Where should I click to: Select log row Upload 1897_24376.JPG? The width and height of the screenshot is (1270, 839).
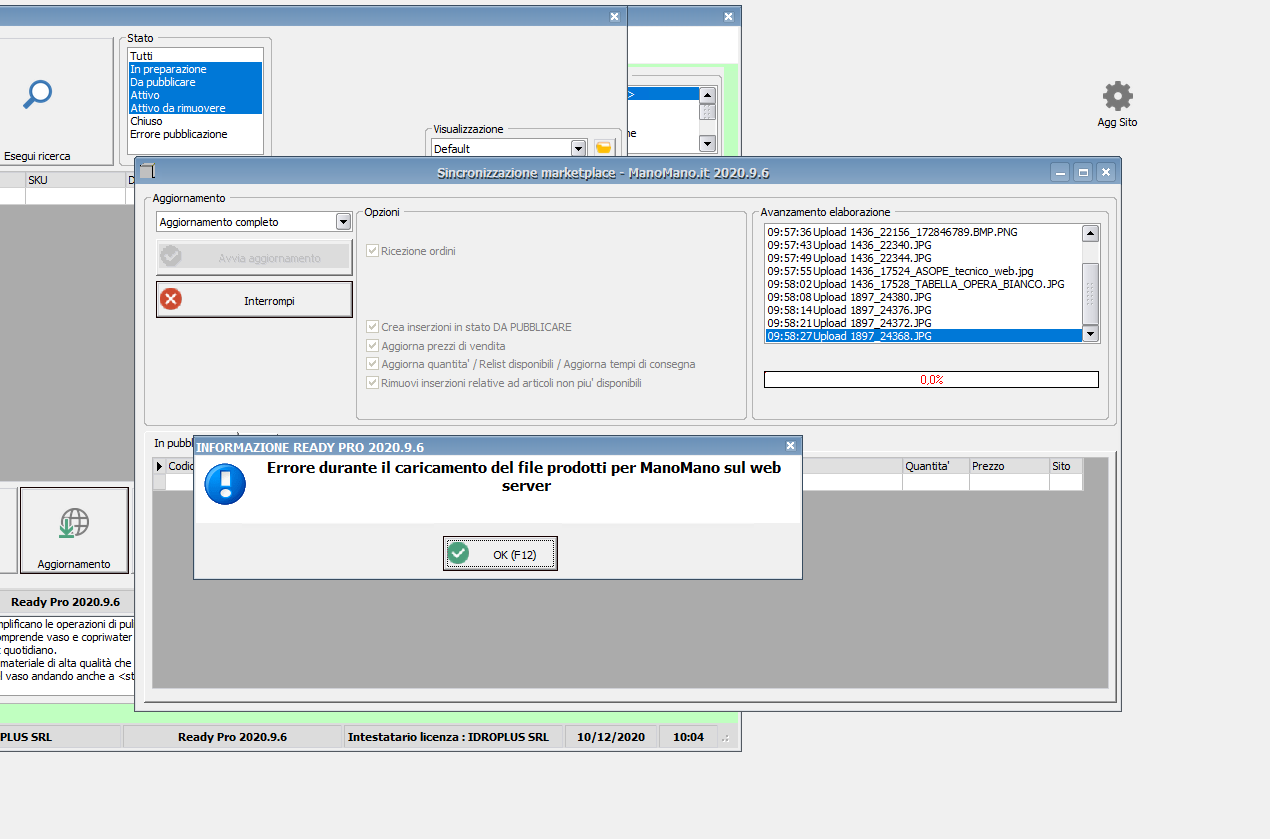pyautogui.click(x=924, y=310)
